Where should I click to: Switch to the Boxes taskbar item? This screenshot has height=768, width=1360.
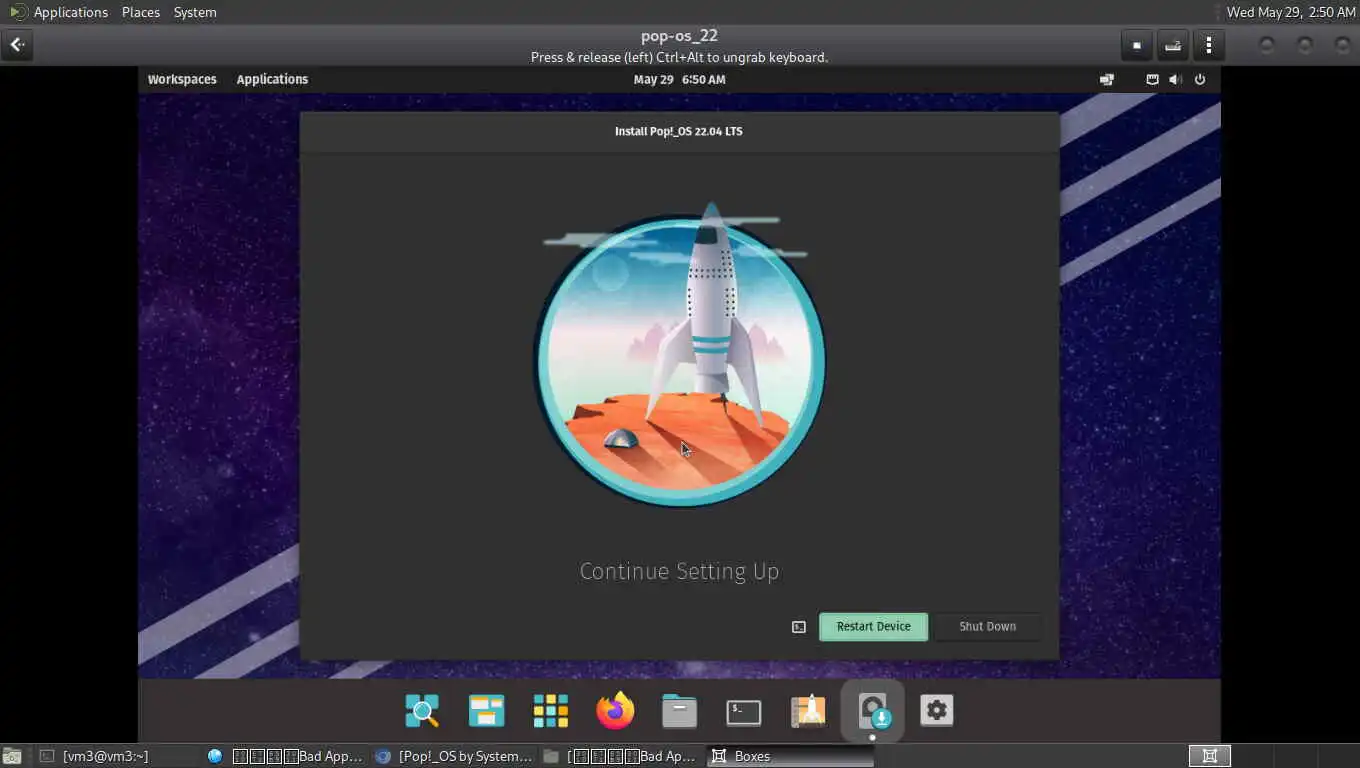pyautogui.click(x=790, y=756)
